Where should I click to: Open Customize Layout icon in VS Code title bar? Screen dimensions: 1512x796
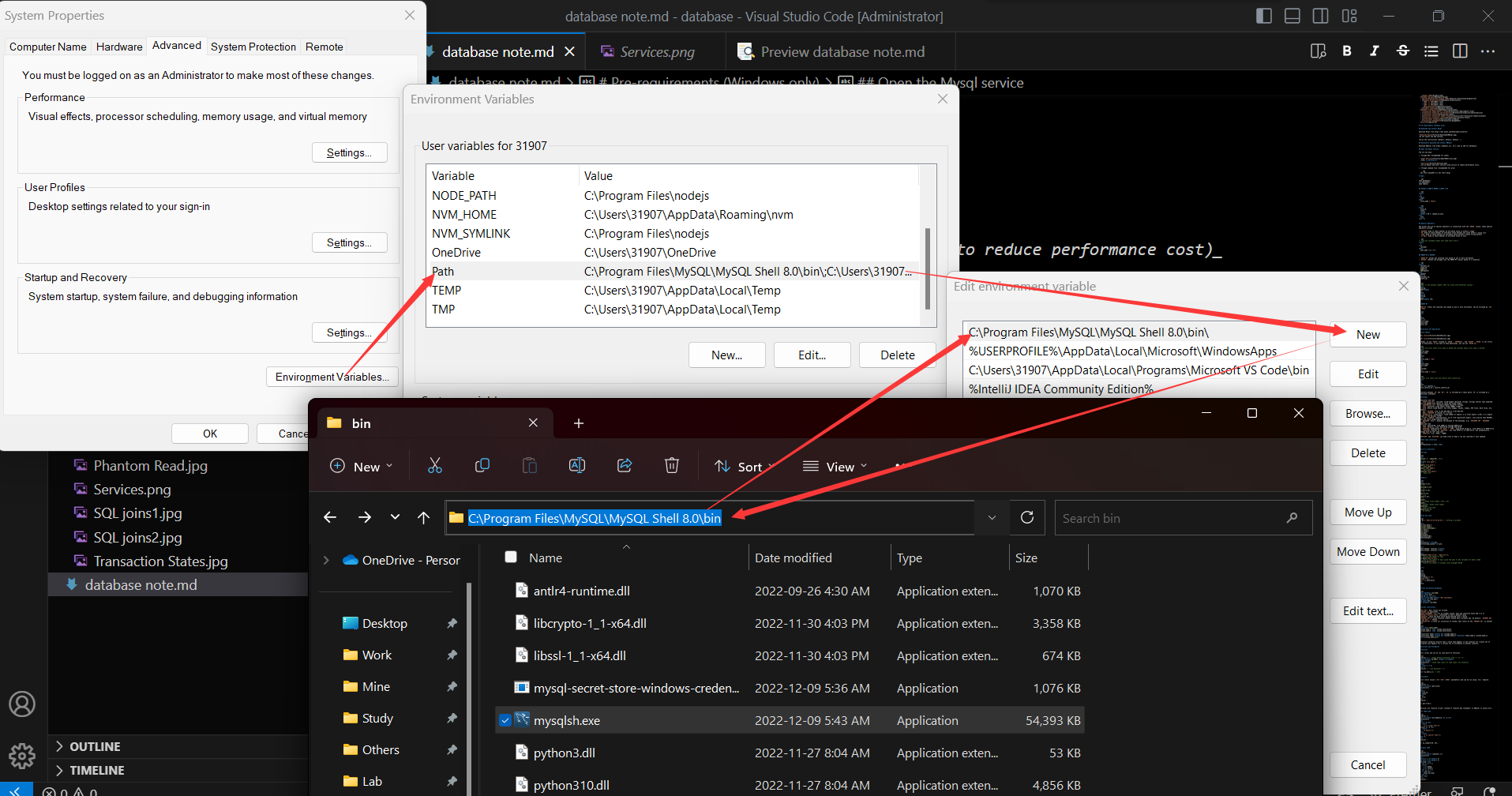click(x=1349, y=16)
